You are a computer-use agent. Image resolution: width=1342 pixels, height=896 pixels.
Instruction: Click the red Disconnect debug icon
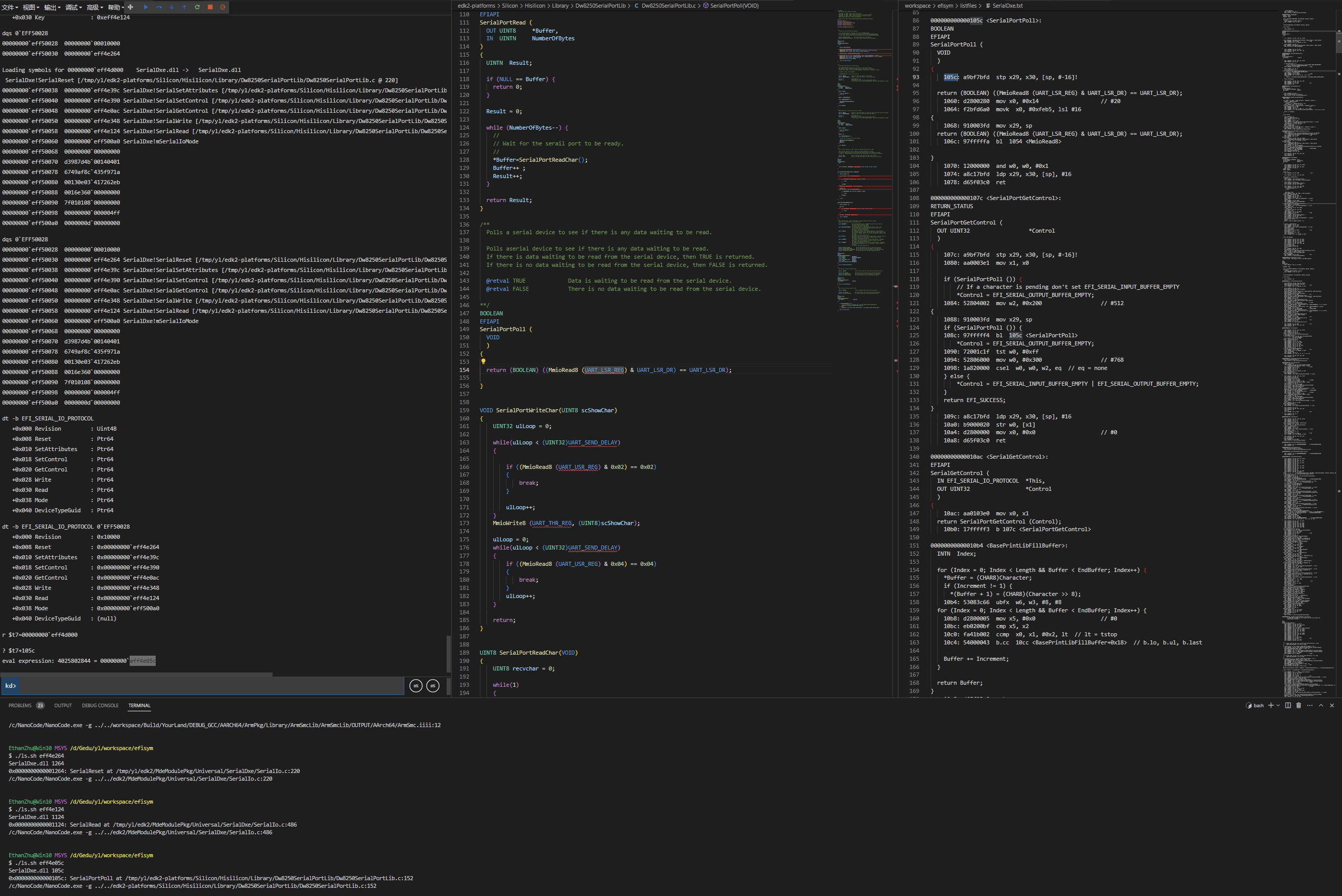[223, 8]
